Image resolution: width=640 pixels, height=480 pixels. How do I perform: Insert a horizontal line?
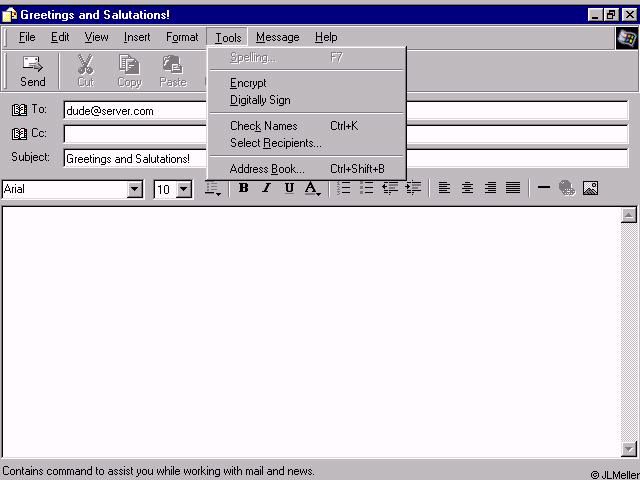click(x=544, y=188)
